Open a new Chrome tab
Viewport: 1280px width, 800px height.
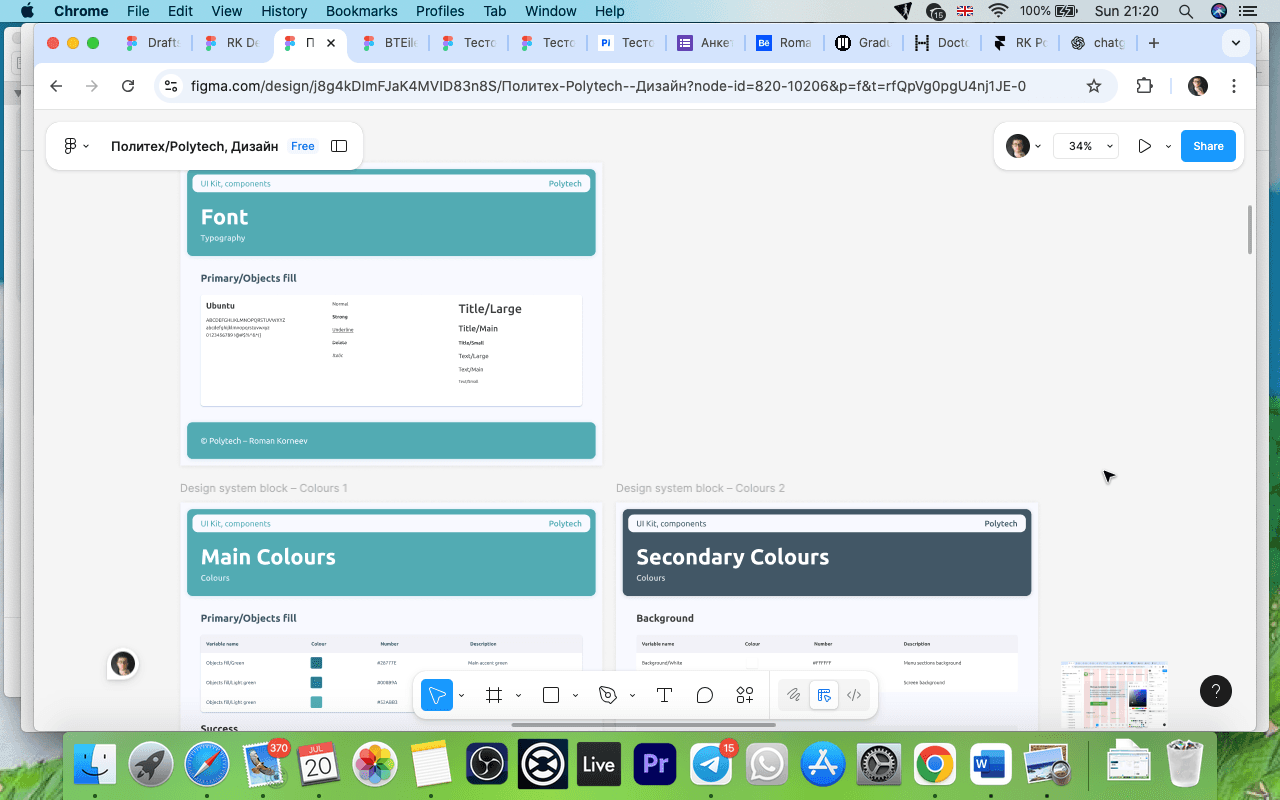coord(1154,43)
